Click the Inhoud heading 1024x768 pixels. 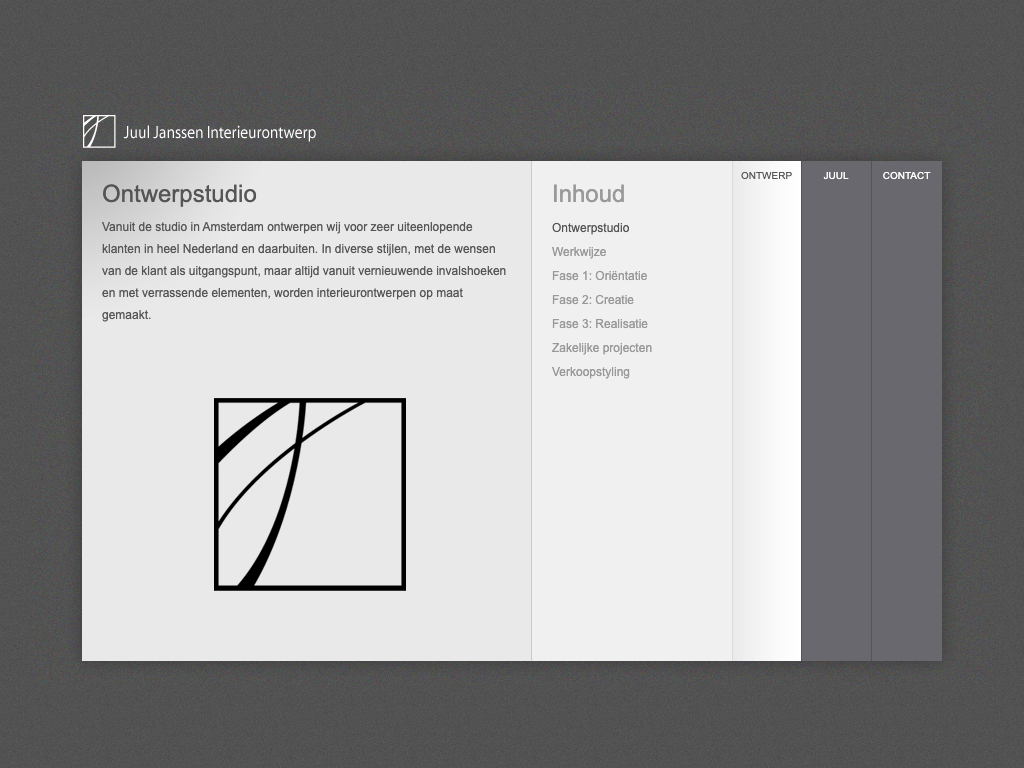(x=588, y=194)
